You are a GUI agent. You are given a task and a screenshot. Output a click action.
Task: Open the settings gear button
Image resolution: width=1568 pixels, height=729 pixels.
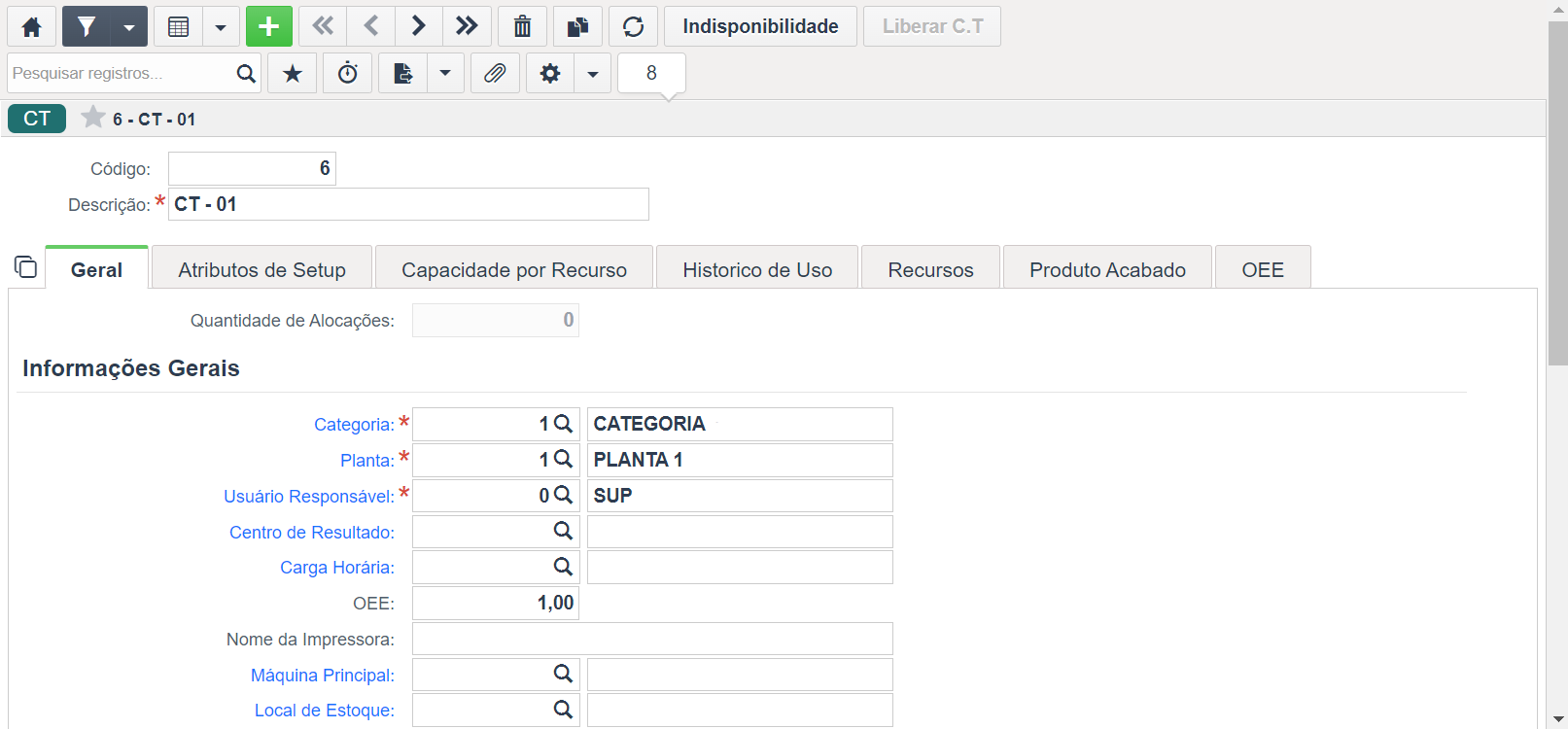pos(550,73)
